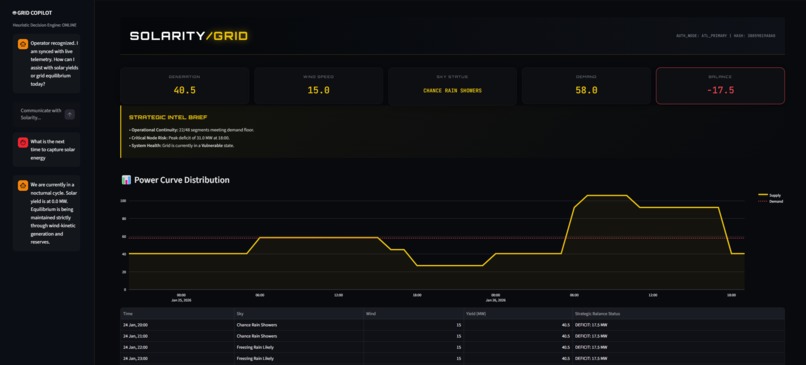The height and width of the screenshot is (365, 806).
Task: Select the Balance -17.5 metric card
Action: 720,86
